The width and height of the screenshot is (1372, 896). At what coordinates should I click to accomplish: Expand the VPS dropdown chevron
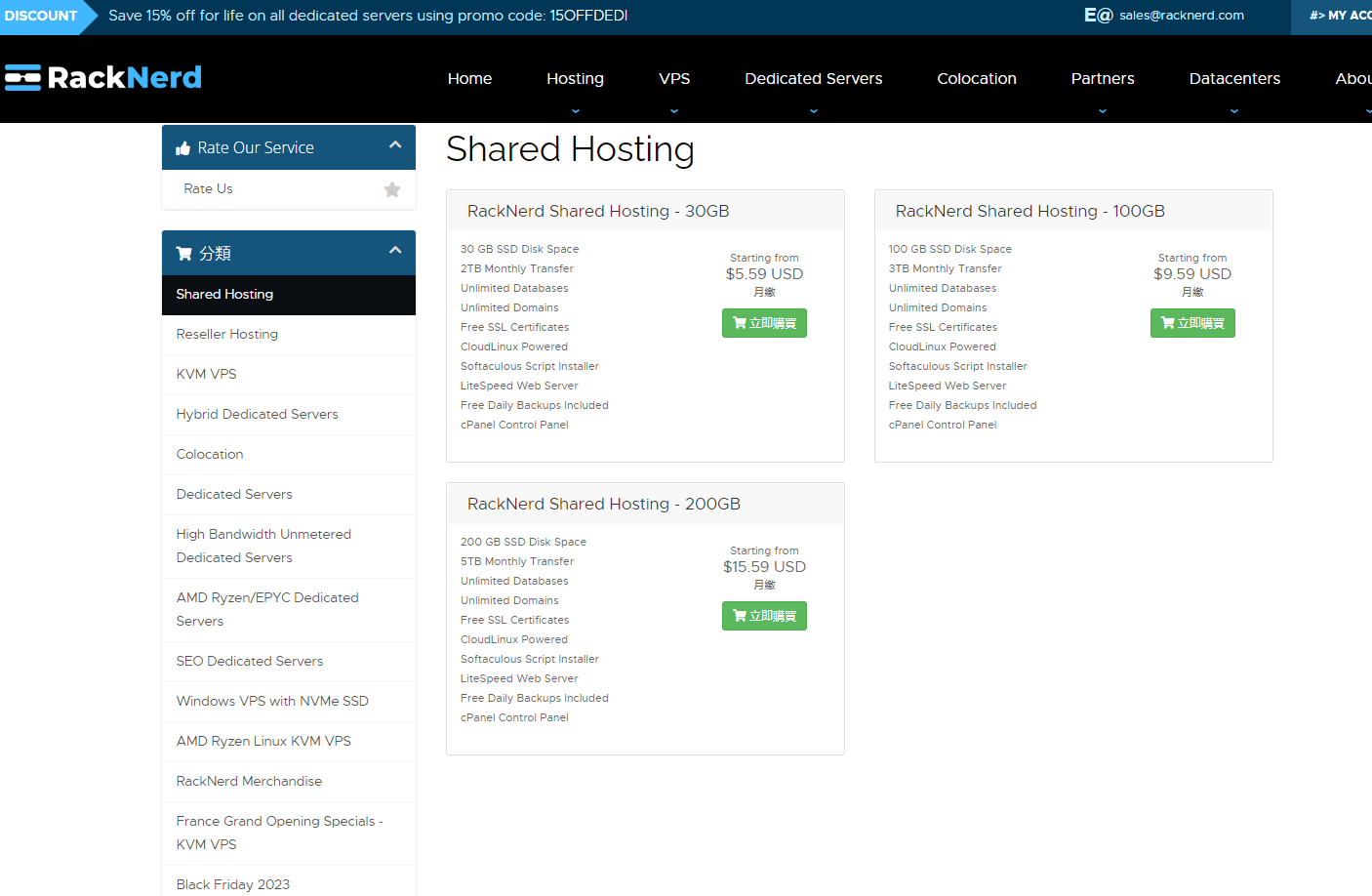(x=674, y=111)
